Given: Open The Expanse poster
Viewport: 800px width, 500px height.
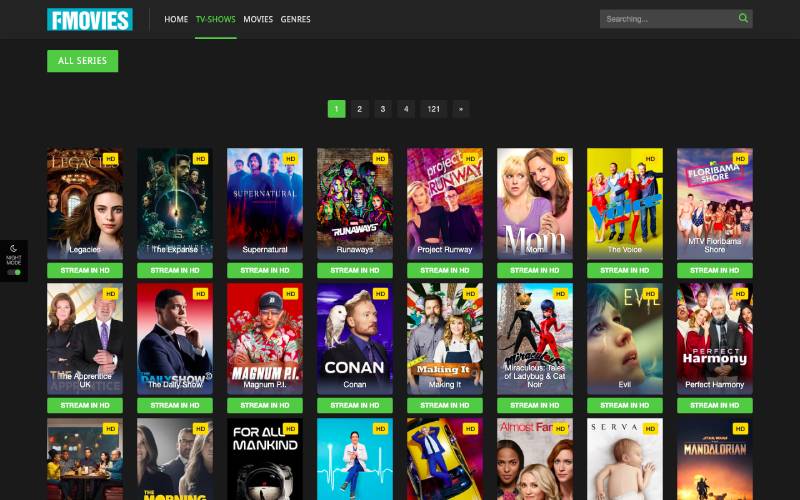Looking at the screenshot, I should pos(175,204).
